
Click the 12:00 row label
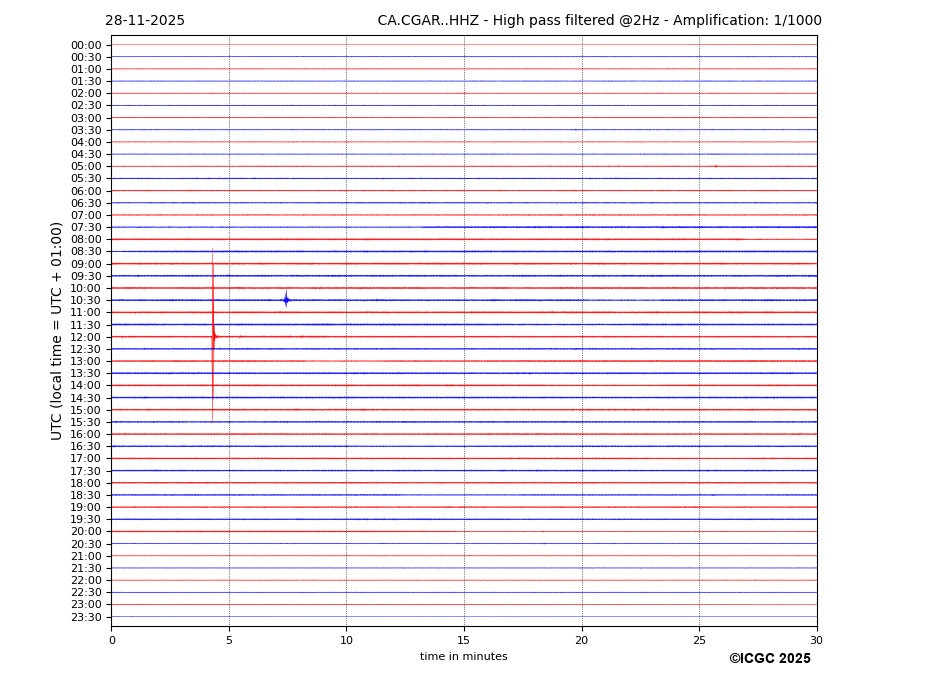pos(86,337)
